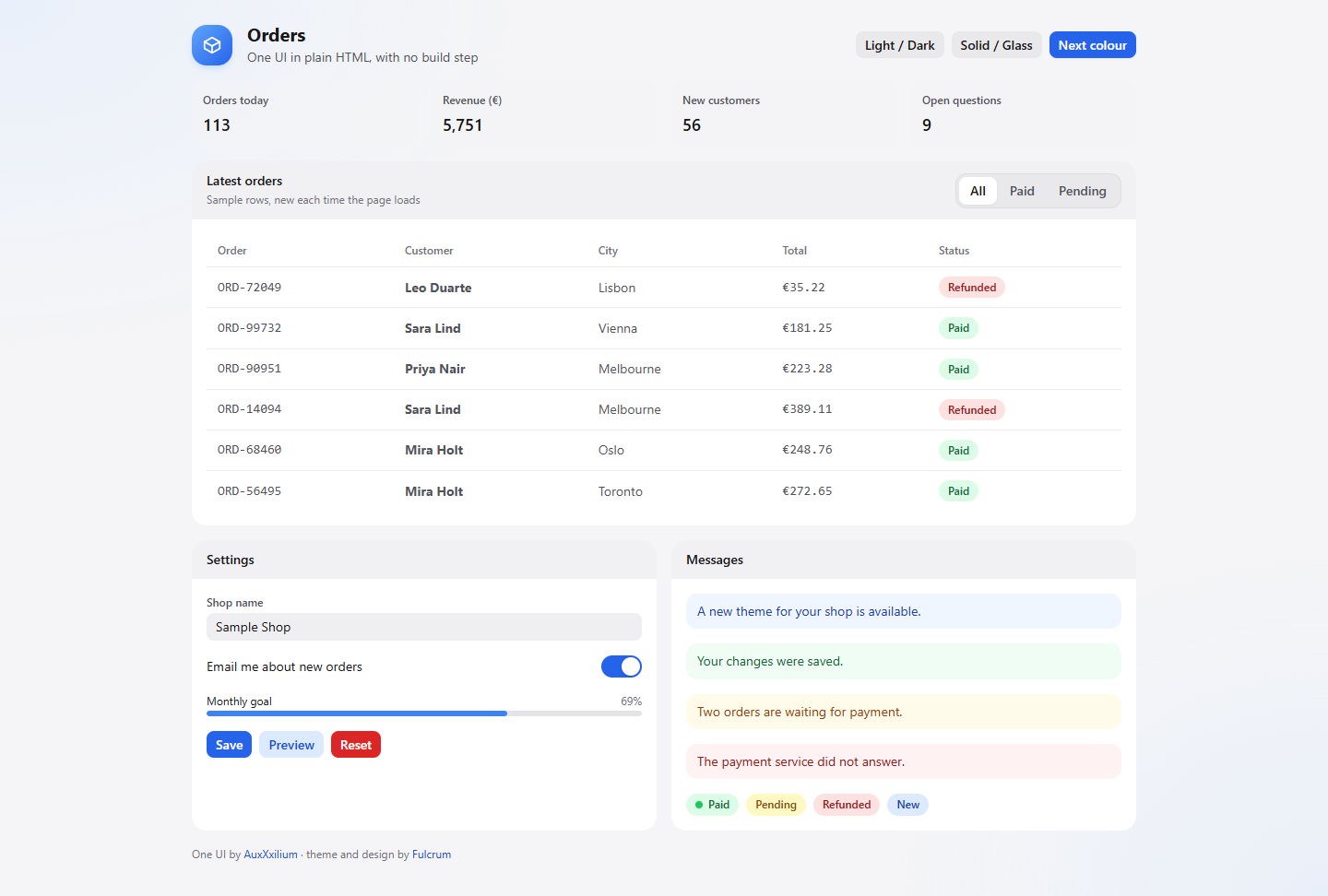The image size is (1328, 896).
Task: Preview the shop settings
Action: [x=291, y=745]
